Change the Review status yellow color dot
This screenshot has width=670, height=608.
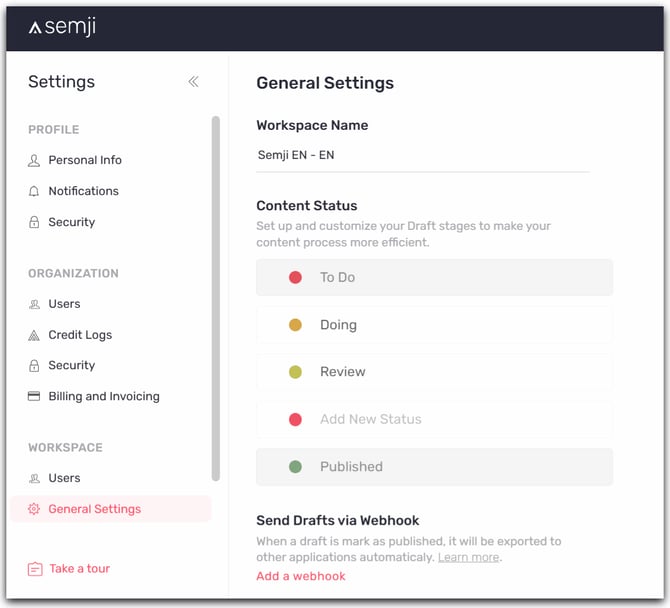[295, 372]
